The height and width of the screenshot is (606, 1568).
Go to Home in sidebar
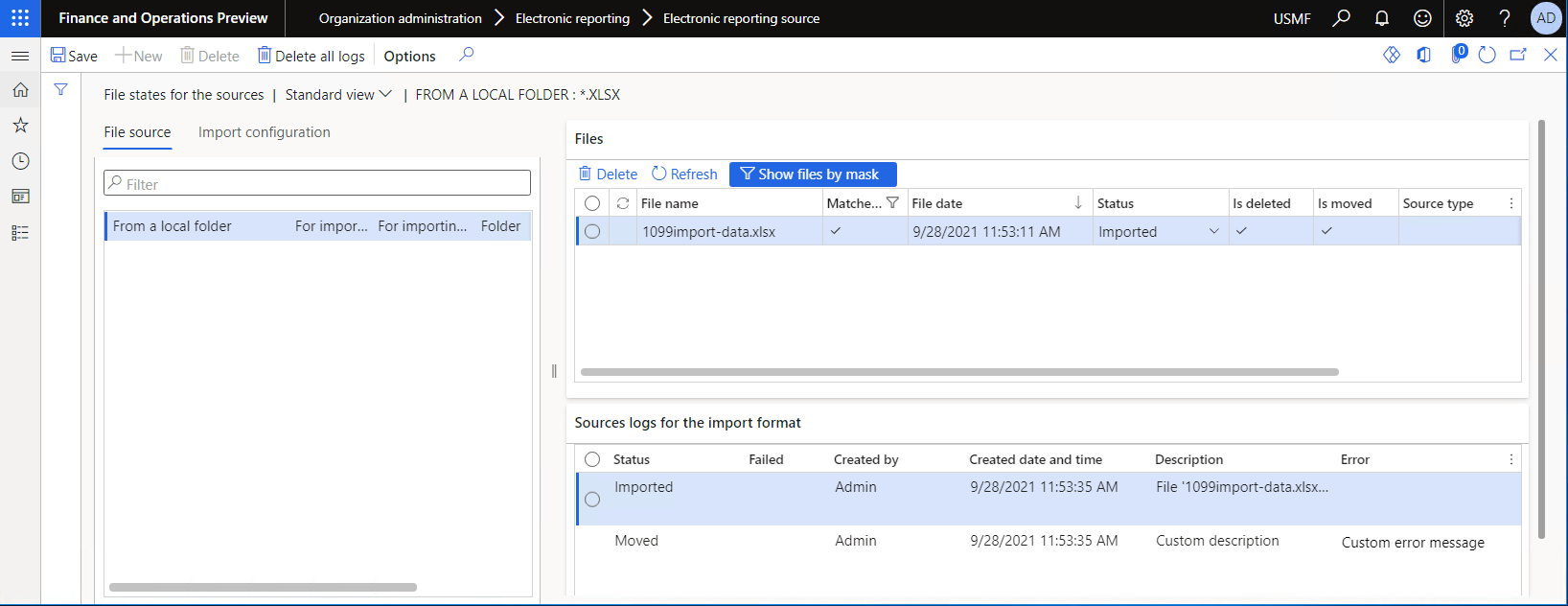tap(20, 90)
